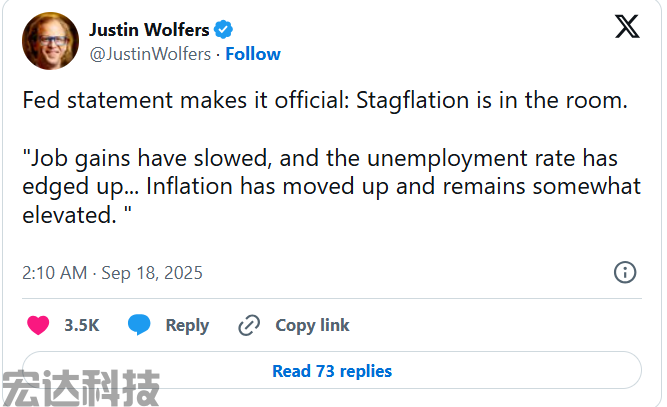667x407 pixels.
Task: Click the chain link copy icon
Action: coord(249,325)
